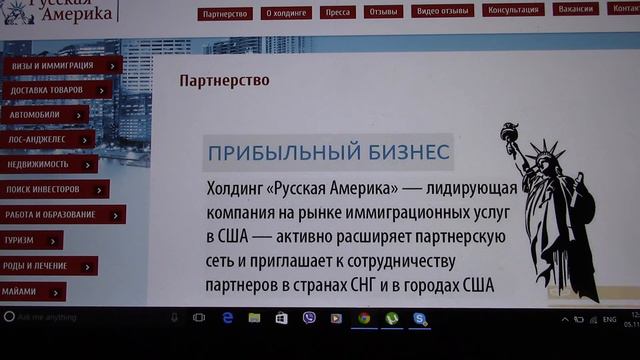Expand arrow next to Роды и лечение
This screenshot has width=640, height=360.
87,267
